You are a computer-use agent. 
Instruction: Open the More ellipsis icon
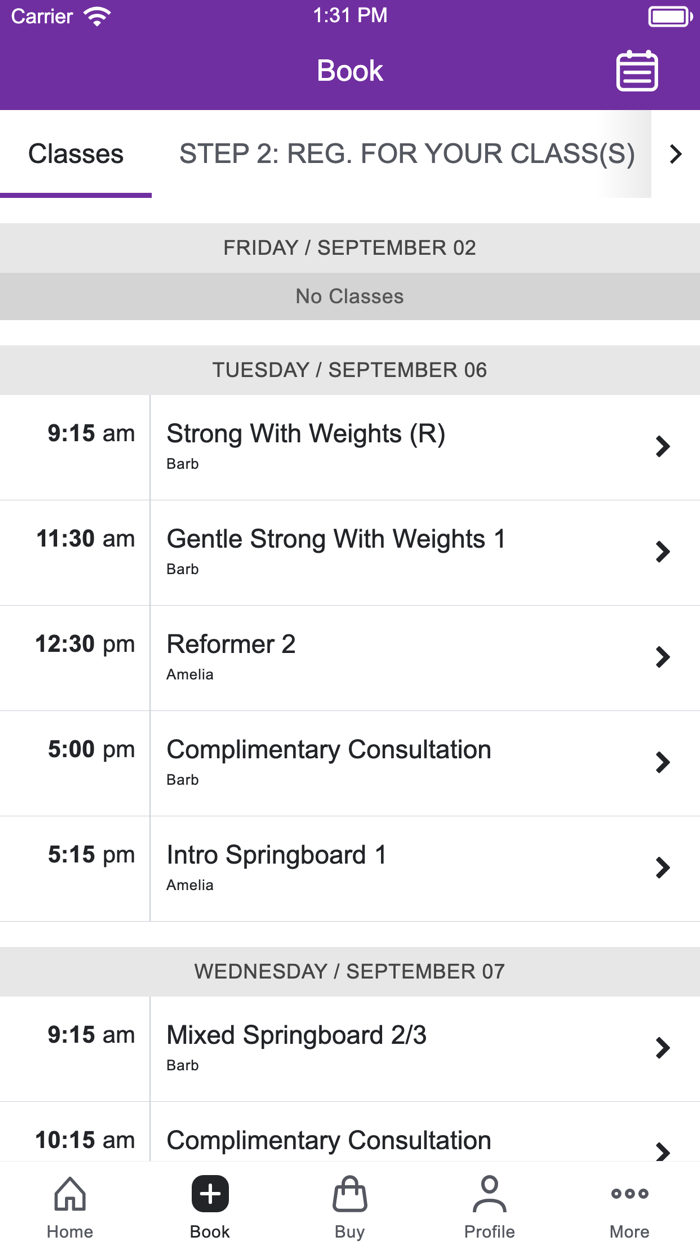629,1193
